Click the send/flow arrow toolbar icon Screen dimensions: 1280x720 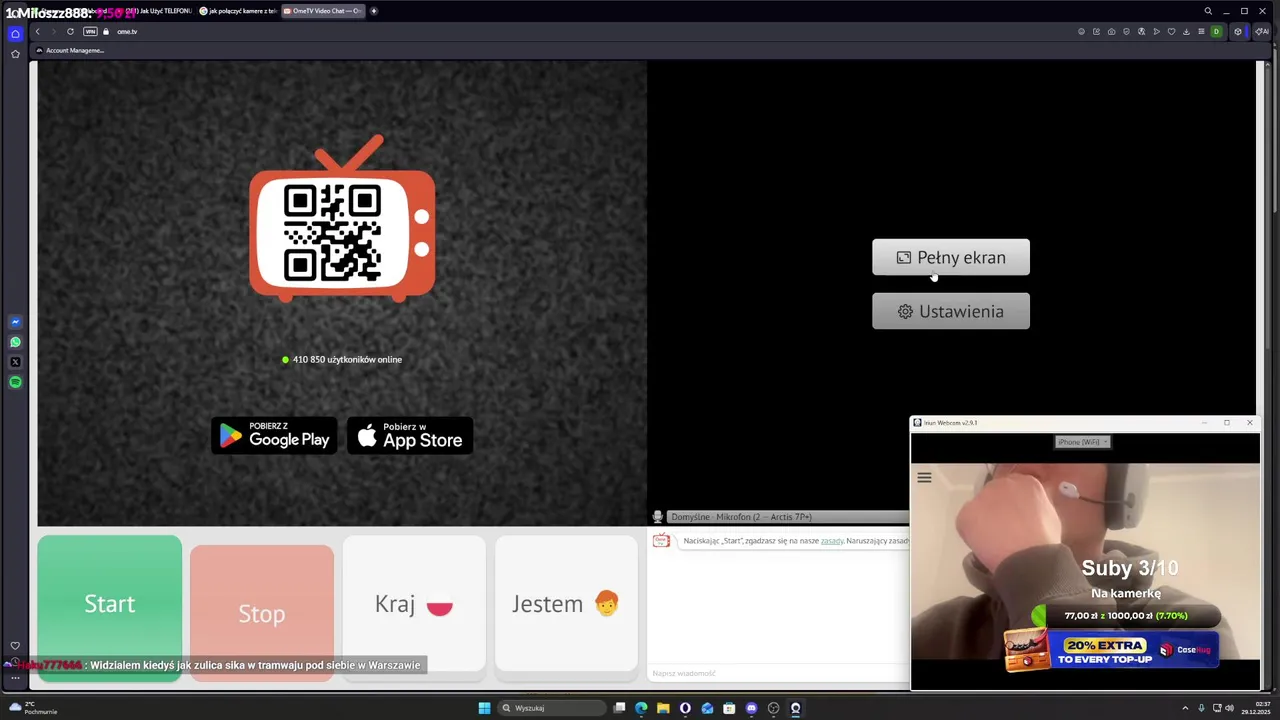pos(1157,31)
